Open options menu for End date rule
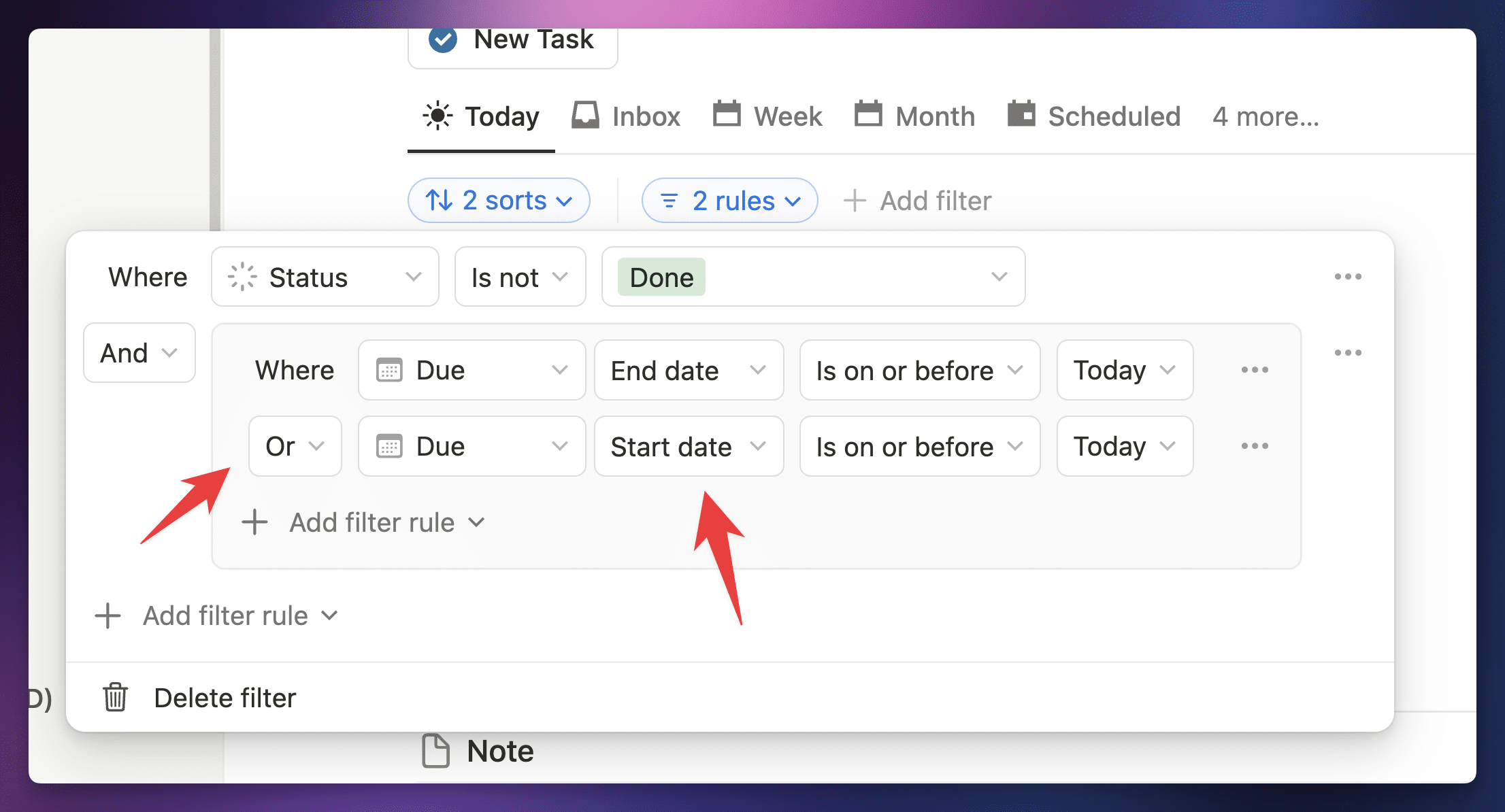Screen dimensions: 1505x812 pyautogui.click(x=1255, y=370)
